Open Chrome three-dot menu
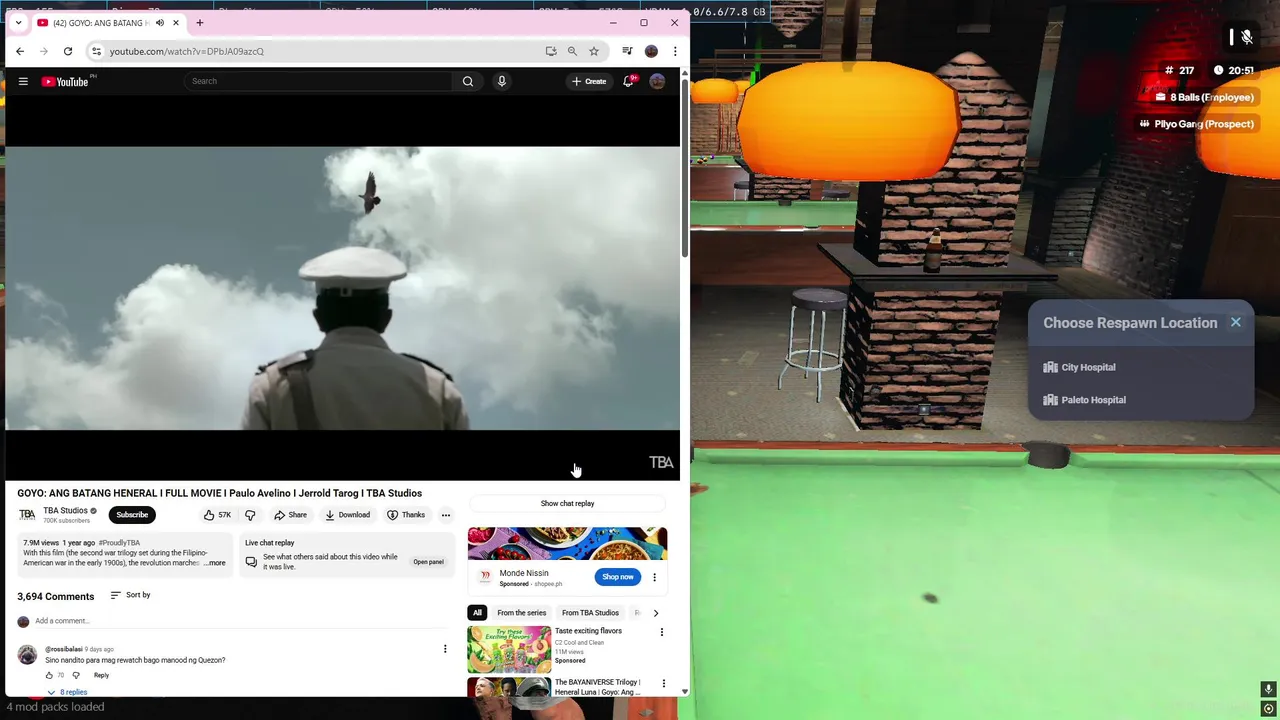 675,51
